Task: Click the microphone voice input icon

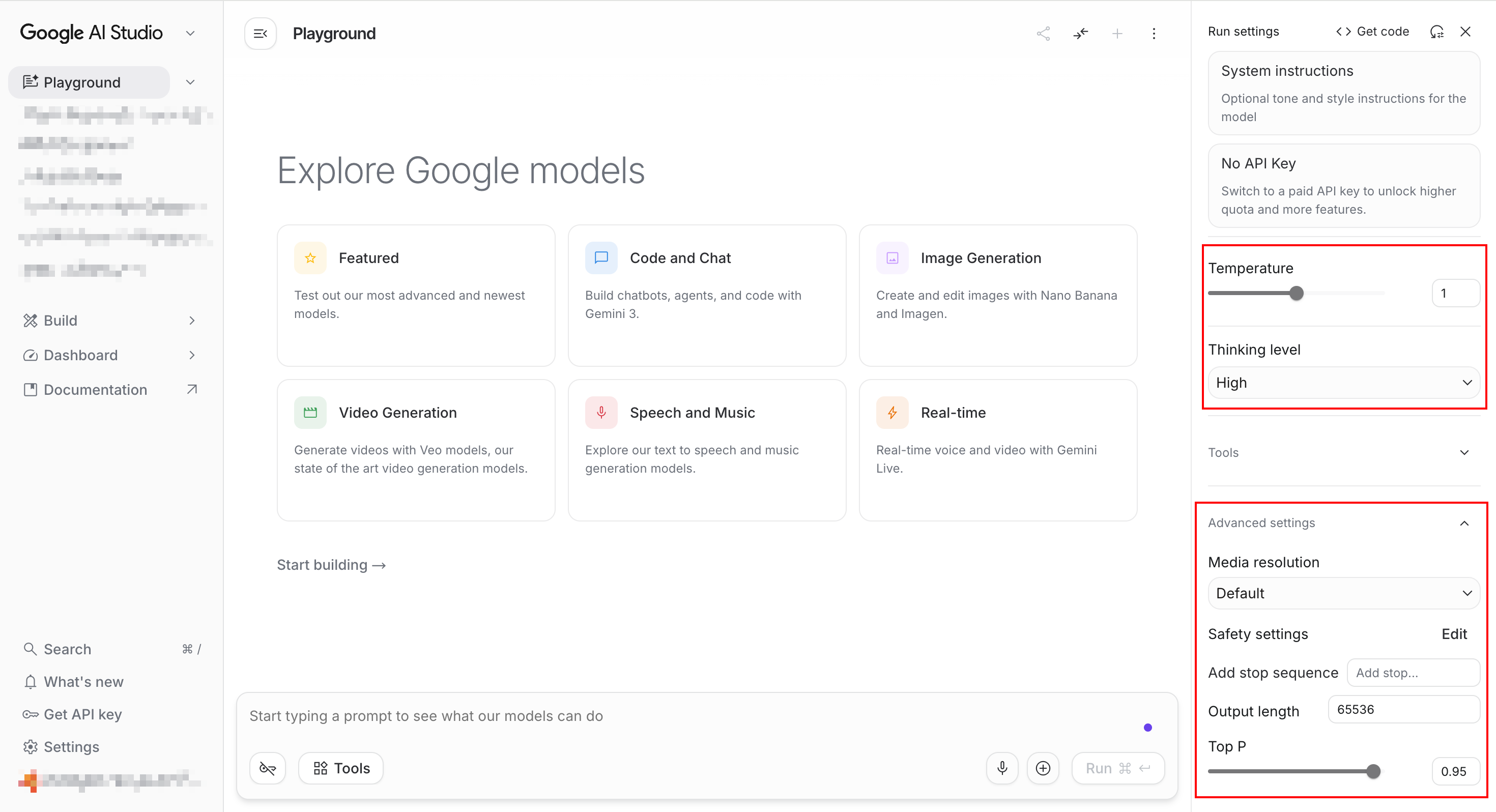Action: 1002,768
